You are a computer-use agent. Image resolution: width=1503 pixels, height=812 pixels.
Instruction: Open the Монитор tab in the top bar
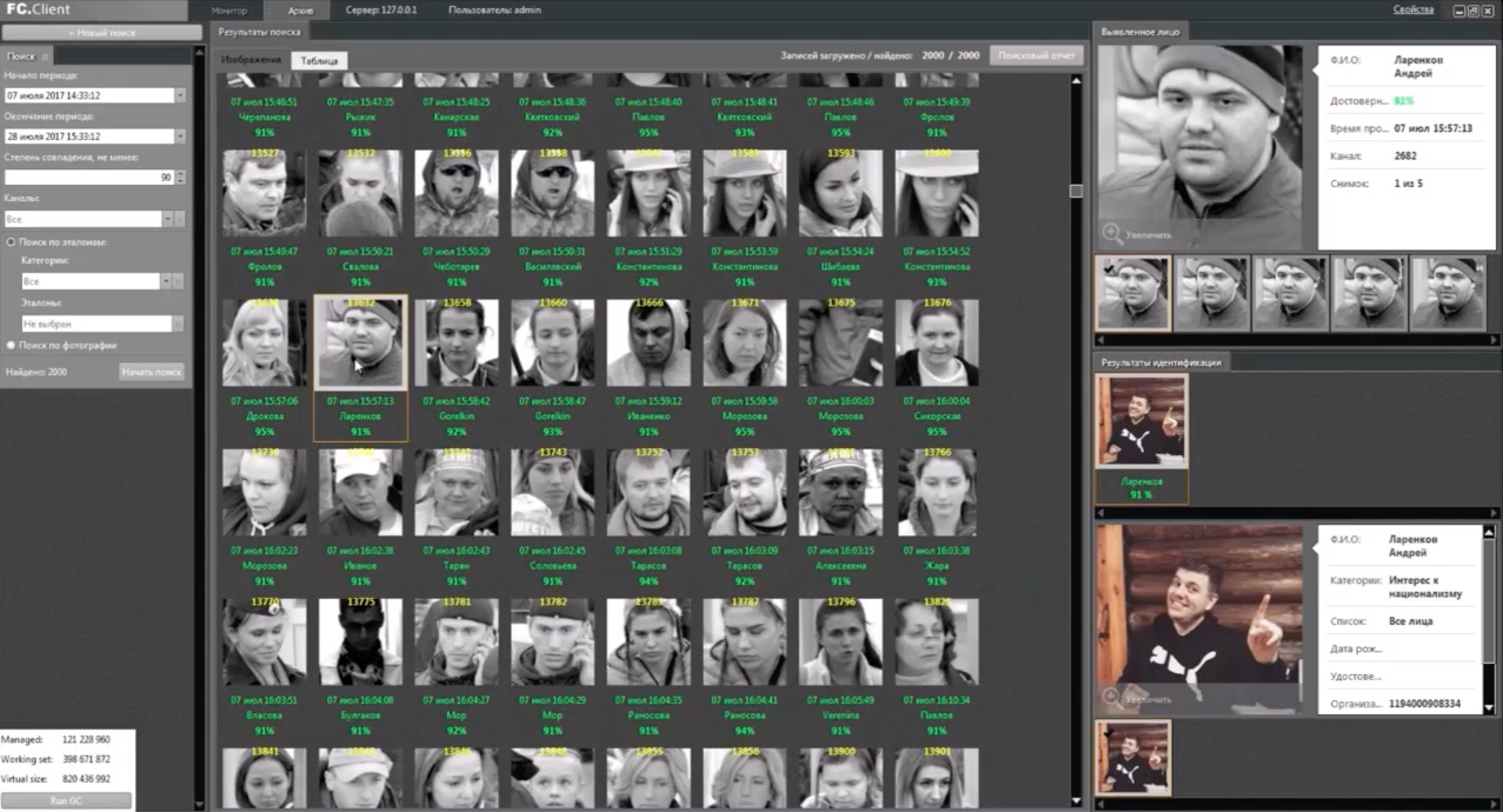(x=229, y=11)
